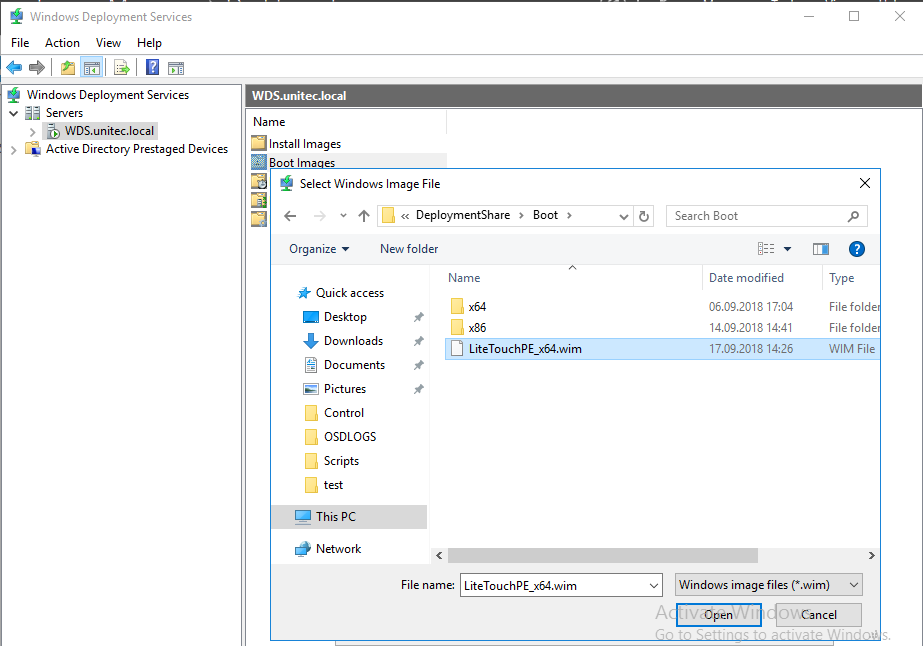Click the Forward arrow in the WDS toolbar
Viewport: 923px width, 646px height.
[x=36, y=68]
